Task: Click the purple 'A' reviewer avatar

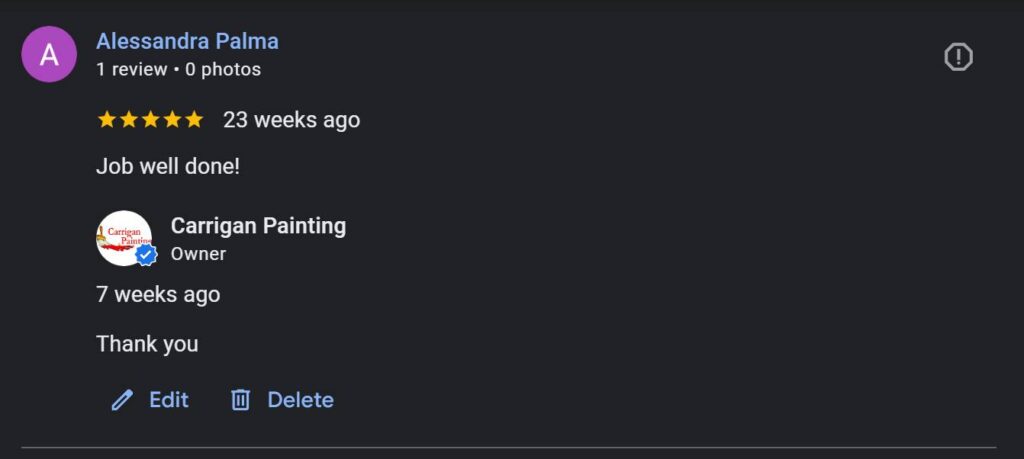Action: coord(49,55)
